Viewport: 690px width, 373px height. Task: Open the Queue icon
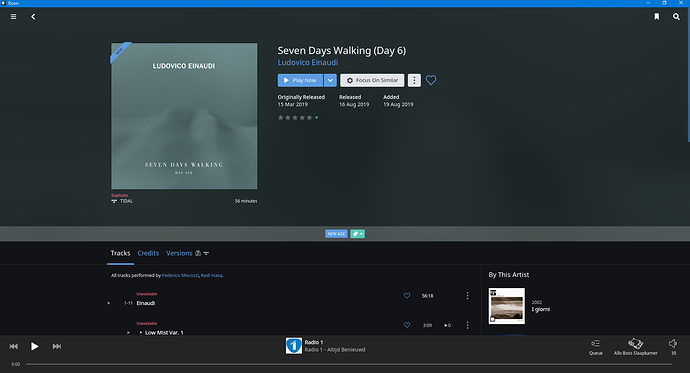pos(596,344)
